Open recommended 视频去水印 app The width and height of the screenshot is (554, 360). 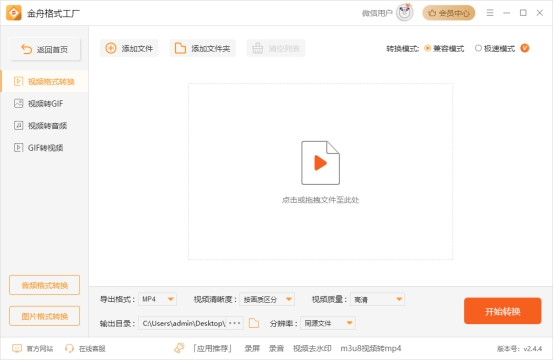(312, 349)
